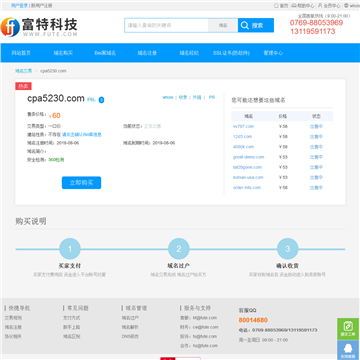Click the magnifier icon on the search button
360x360 pixels.
(245, 25)
